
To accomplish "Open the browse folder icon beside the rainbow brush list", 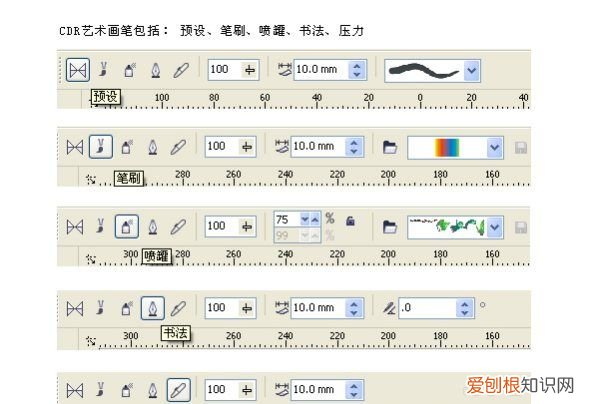I will coord(390,147).
